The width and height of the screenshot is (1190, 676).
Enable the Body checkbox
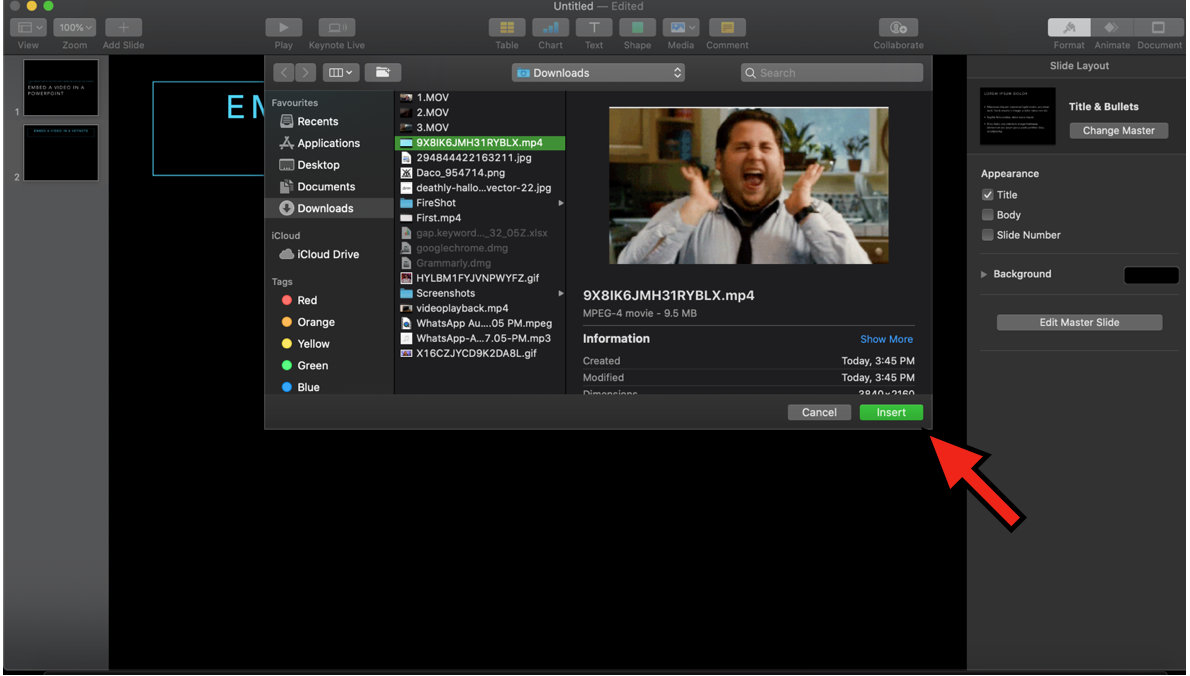pyautogui.click(x=988, y=215)
